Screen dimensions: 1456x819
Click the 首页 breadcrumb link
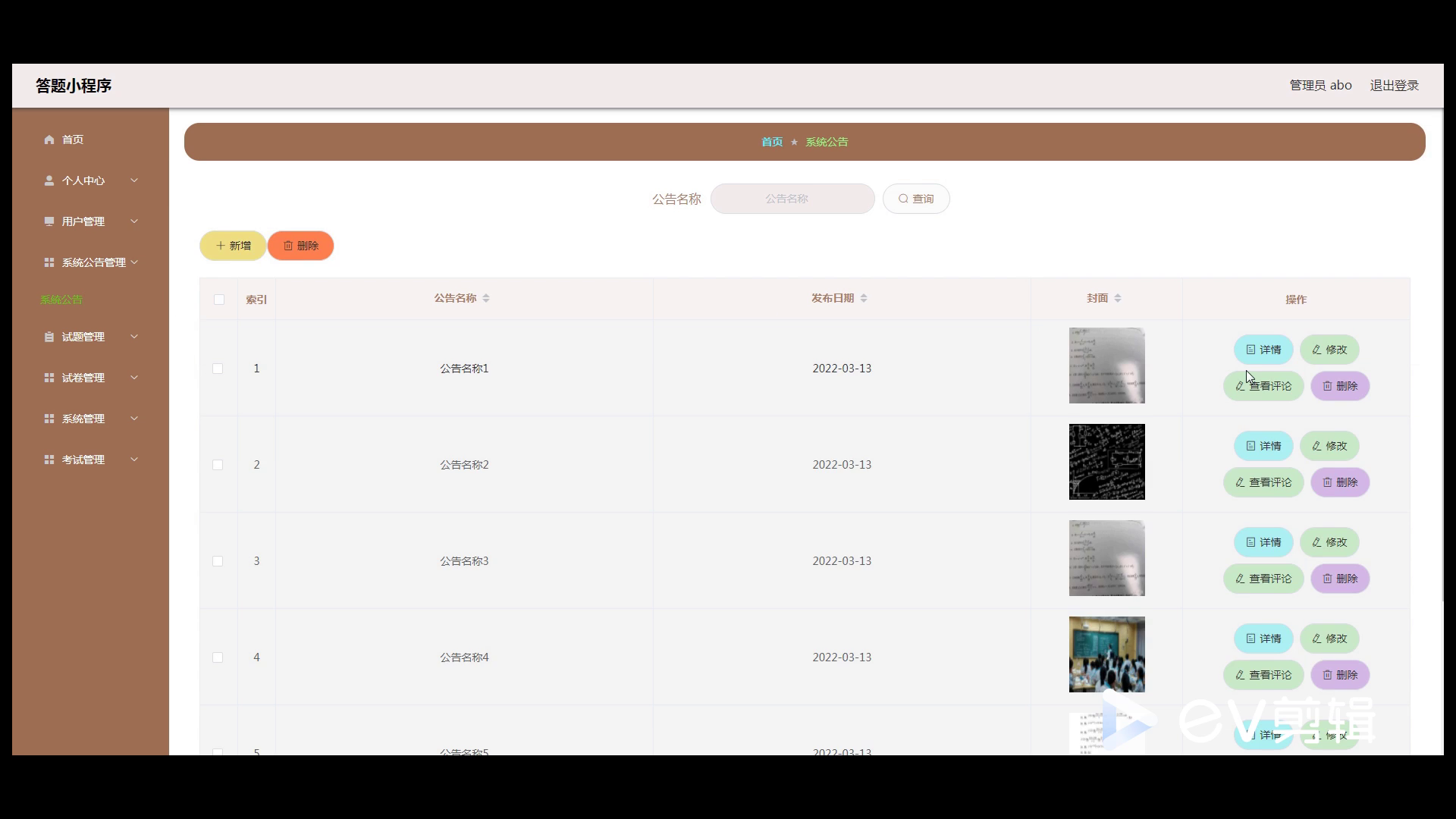772,142
